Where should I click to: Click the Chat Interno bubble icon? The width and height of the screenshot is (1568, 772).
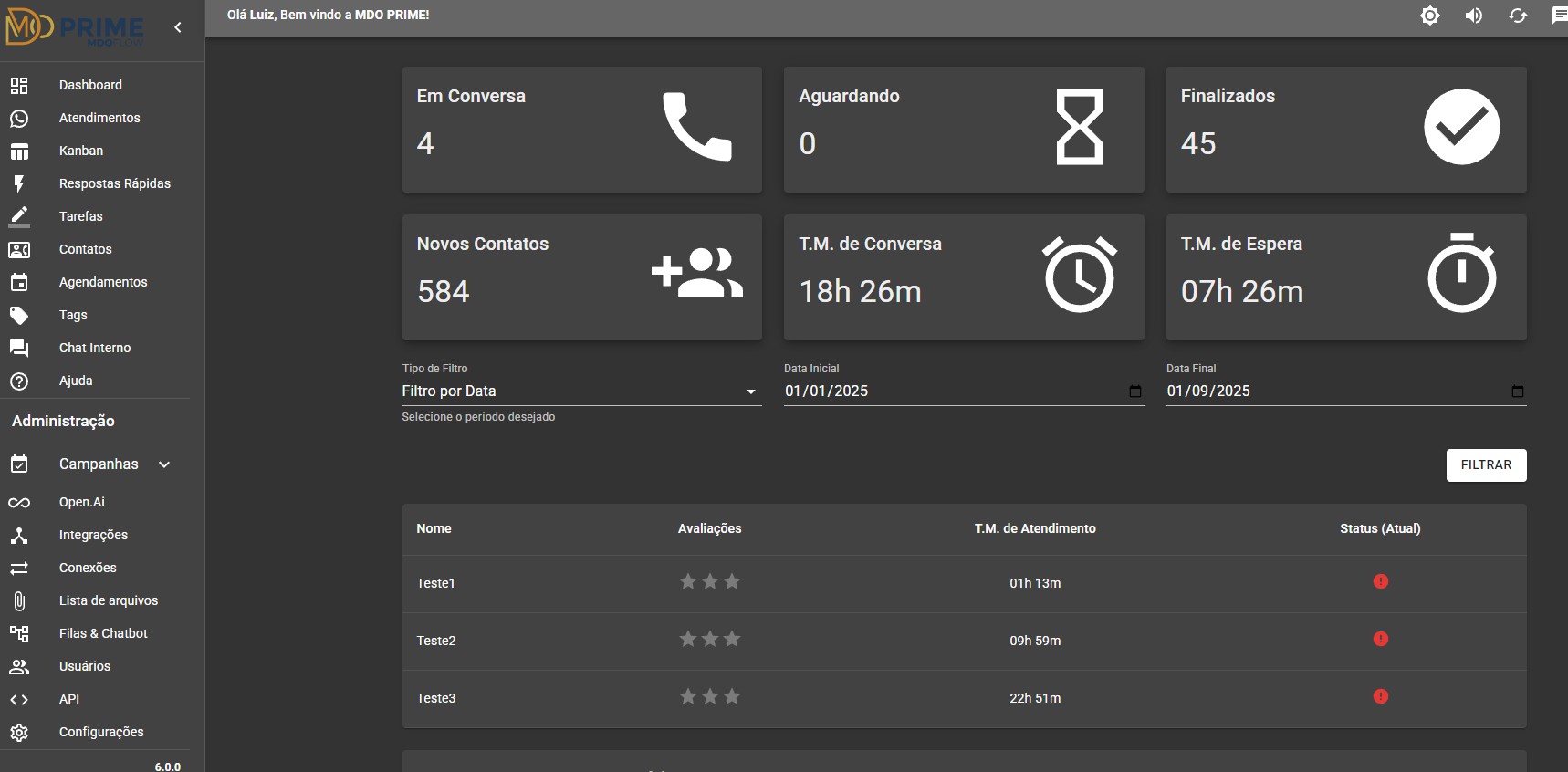click(x=19, y=349)
